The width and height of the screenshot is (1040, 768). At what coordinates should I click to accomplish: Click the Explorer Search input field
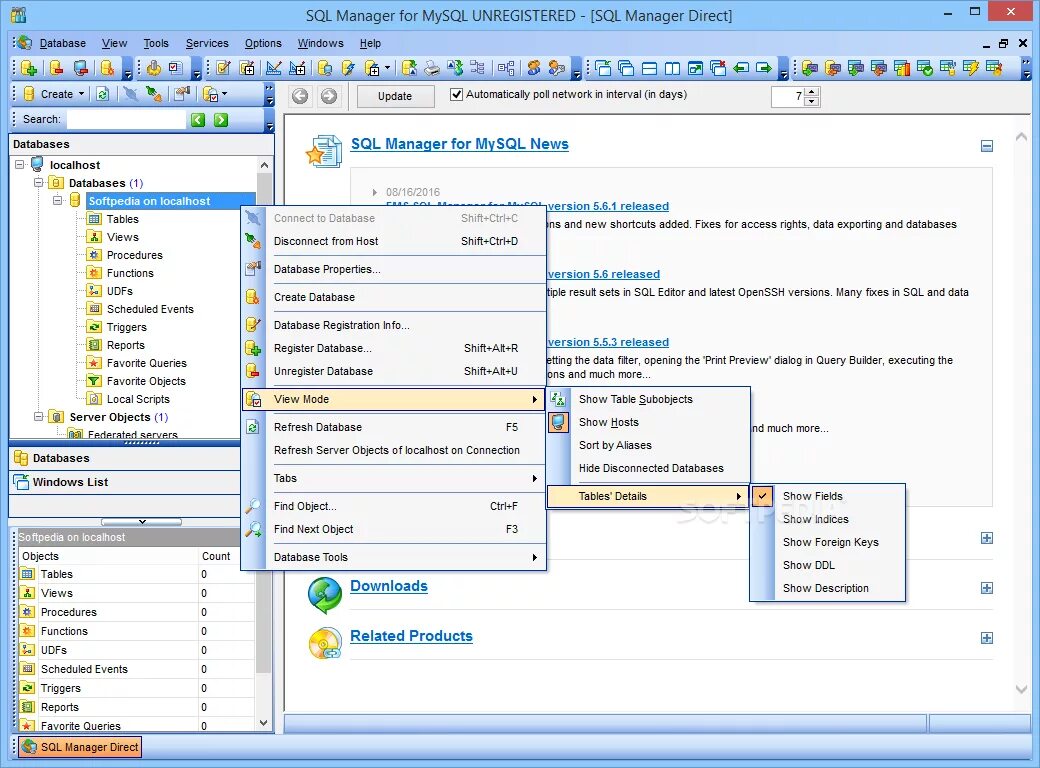[x=126, y=119]
